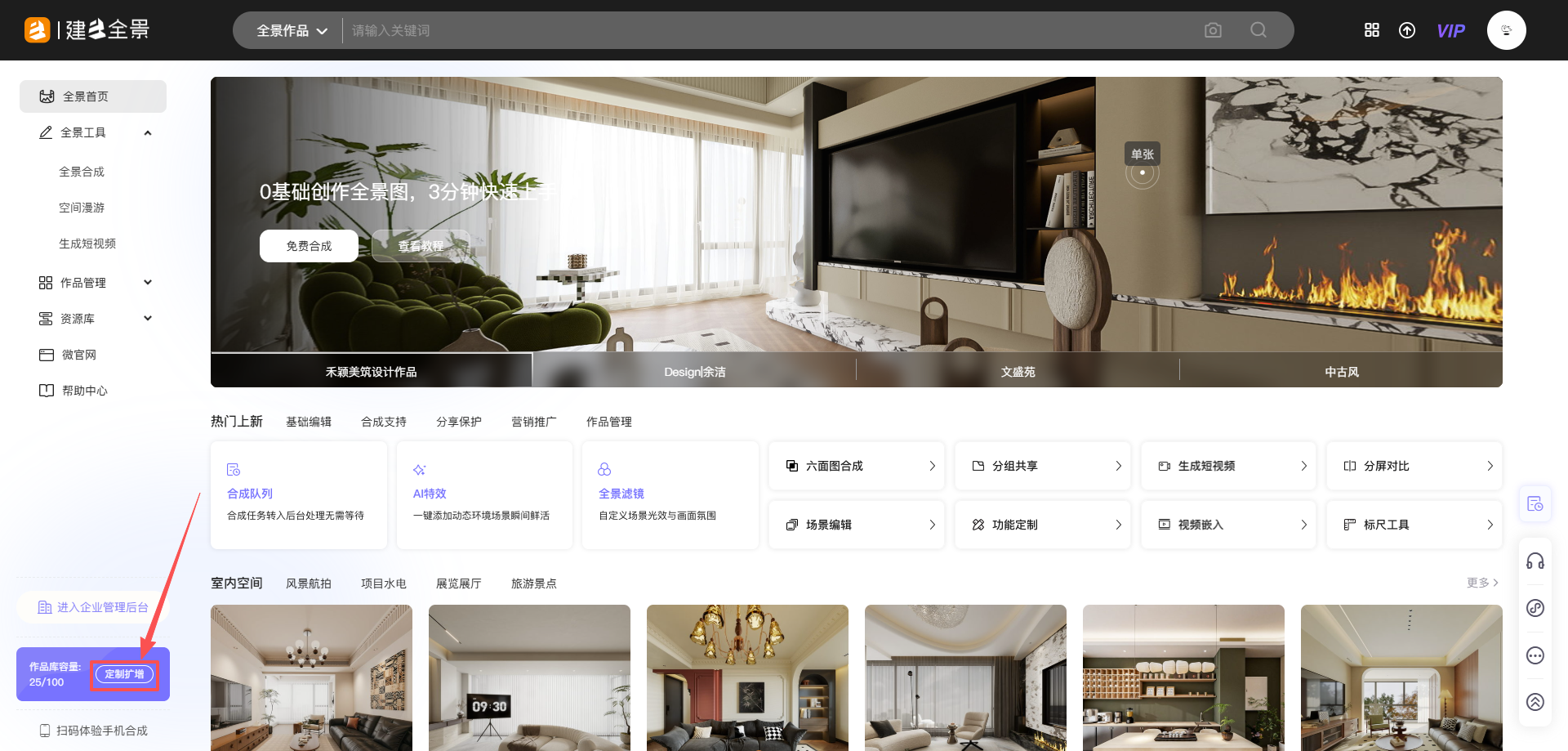Open the customer service headset icon
Screen dimensions: 1568x751
click(1535, 561)
